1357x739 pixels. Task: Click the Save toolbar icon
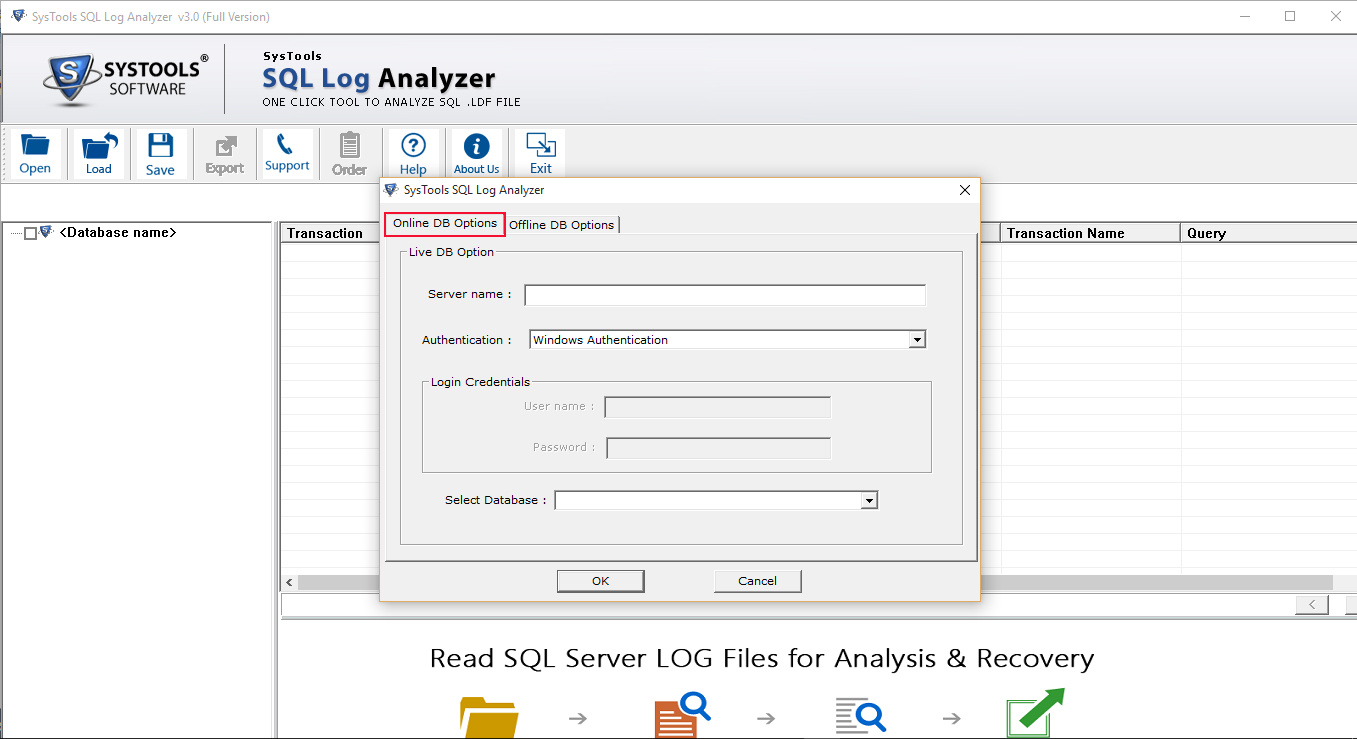[160, 154]
